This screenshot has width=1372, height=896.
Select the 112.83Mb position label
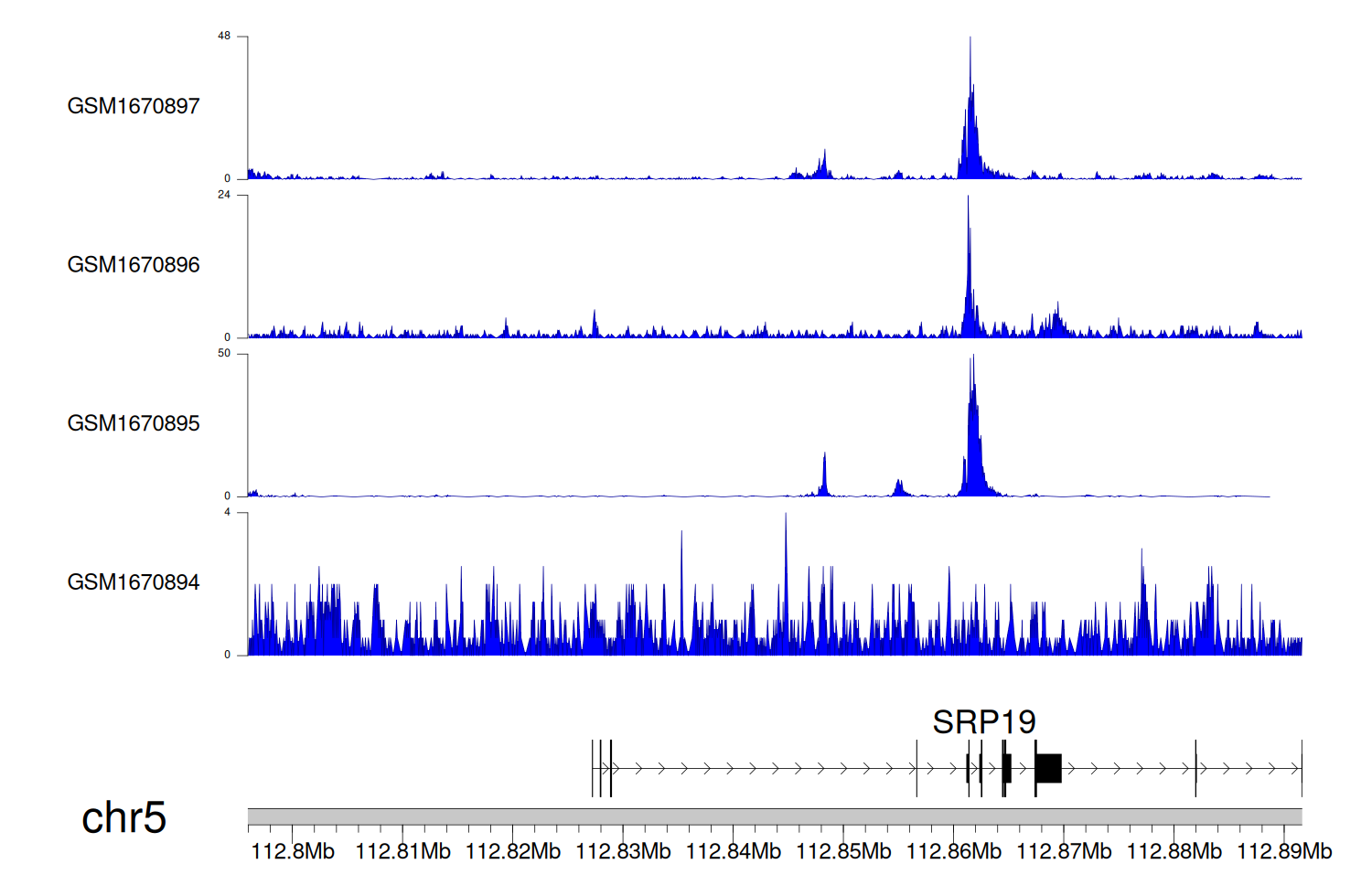623,852
